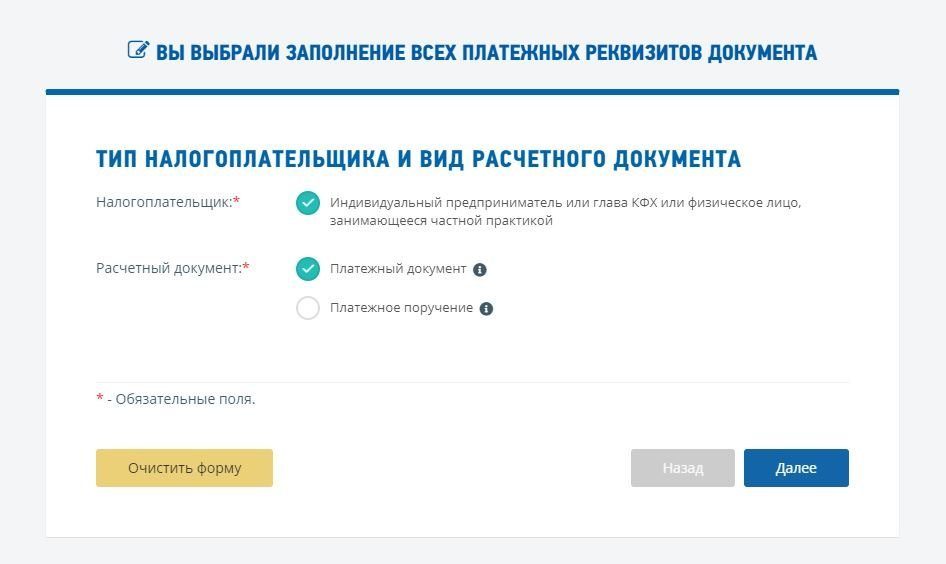The image size is (946, 564).
Task: Click red asterisk after 'Налогоплательщик:'
Action: click(237, 202)
